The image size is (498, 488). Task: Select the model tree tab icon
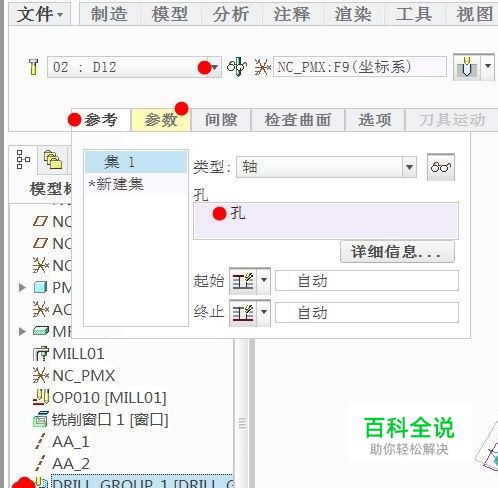pyautogui.click(x=23, y=160)
